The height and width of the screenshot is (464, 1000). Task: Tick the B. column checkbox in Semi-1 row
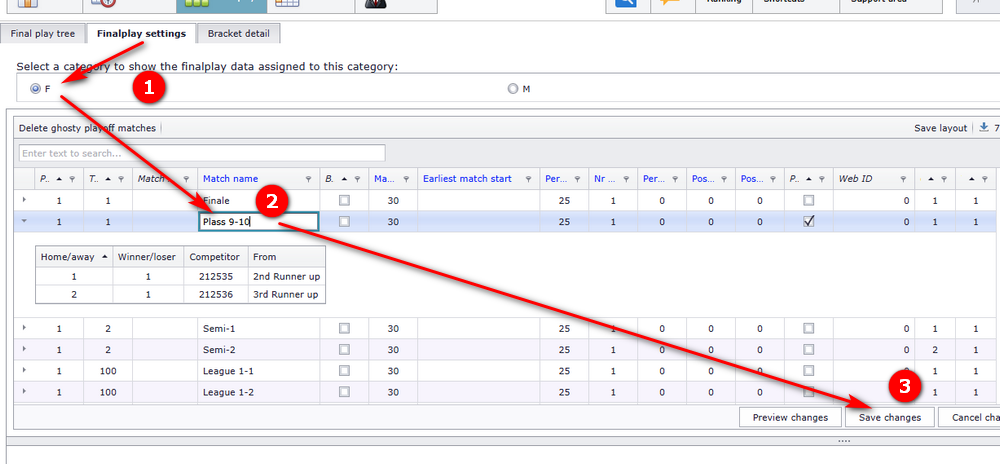(x=344, y=328)
